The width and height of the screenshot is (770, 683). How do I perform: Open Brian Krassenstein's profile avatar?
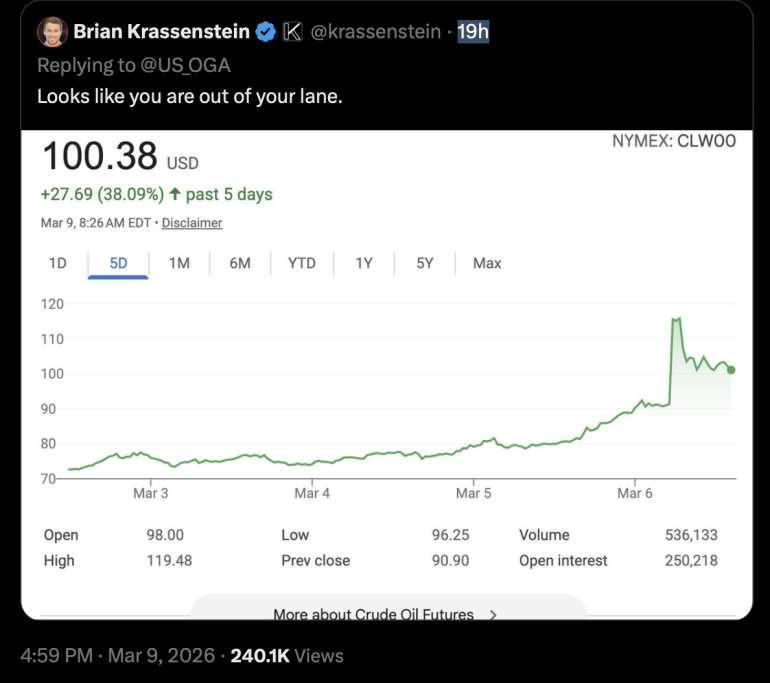pyautogui.click(x=53, y=32)
